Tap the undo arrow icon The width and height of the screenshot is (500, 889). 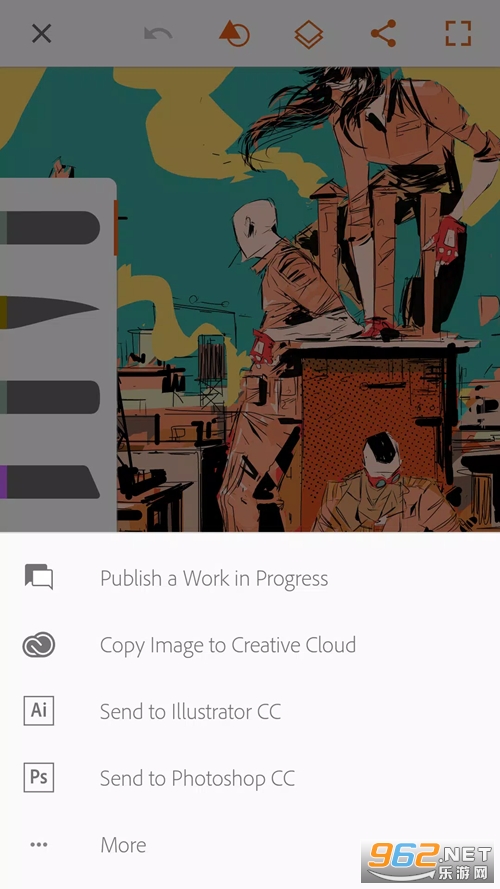(x=158, y=34)
